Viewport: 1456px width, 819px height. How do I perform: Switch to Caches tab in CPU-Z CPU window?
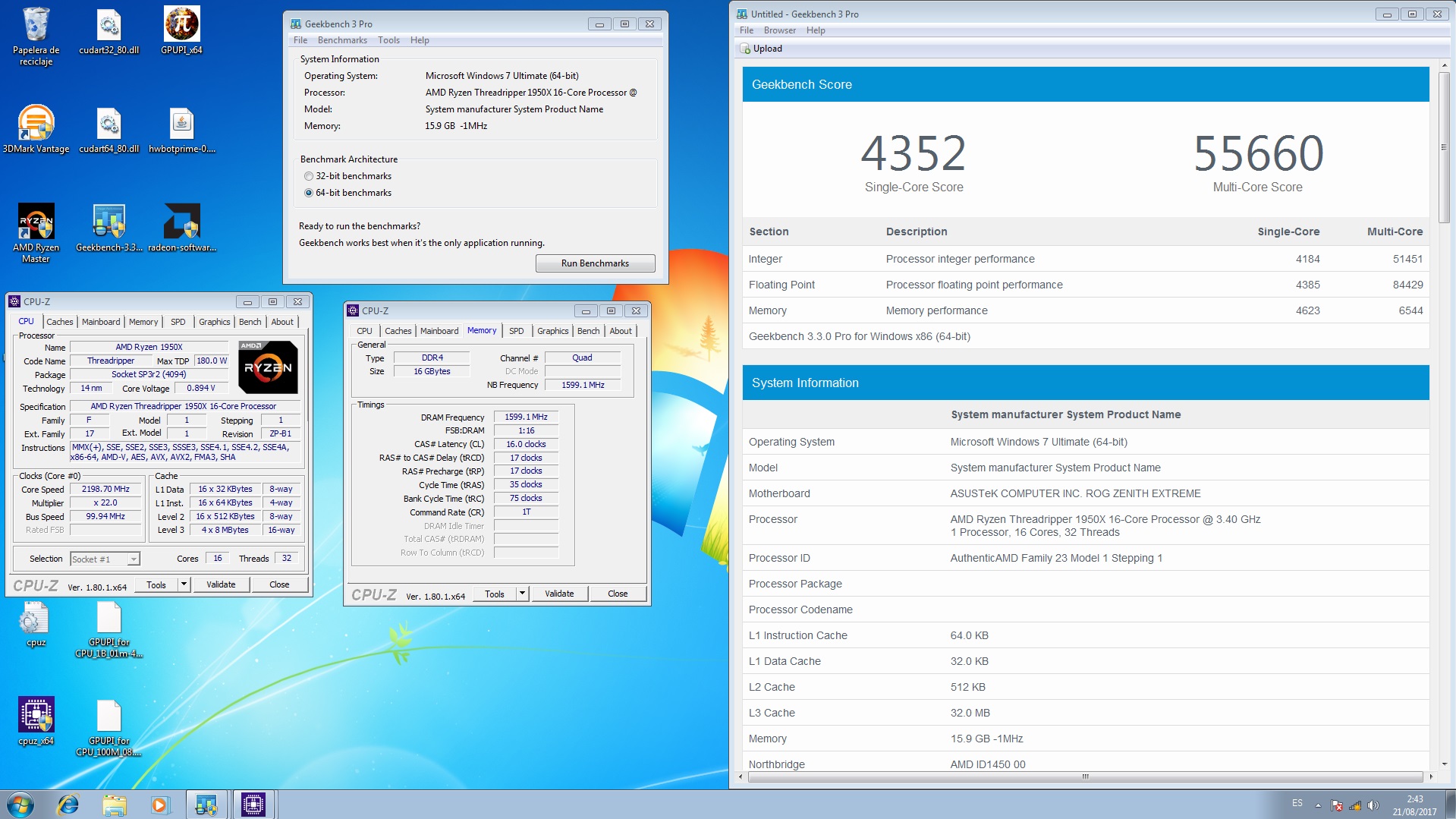tap(60, 322)
